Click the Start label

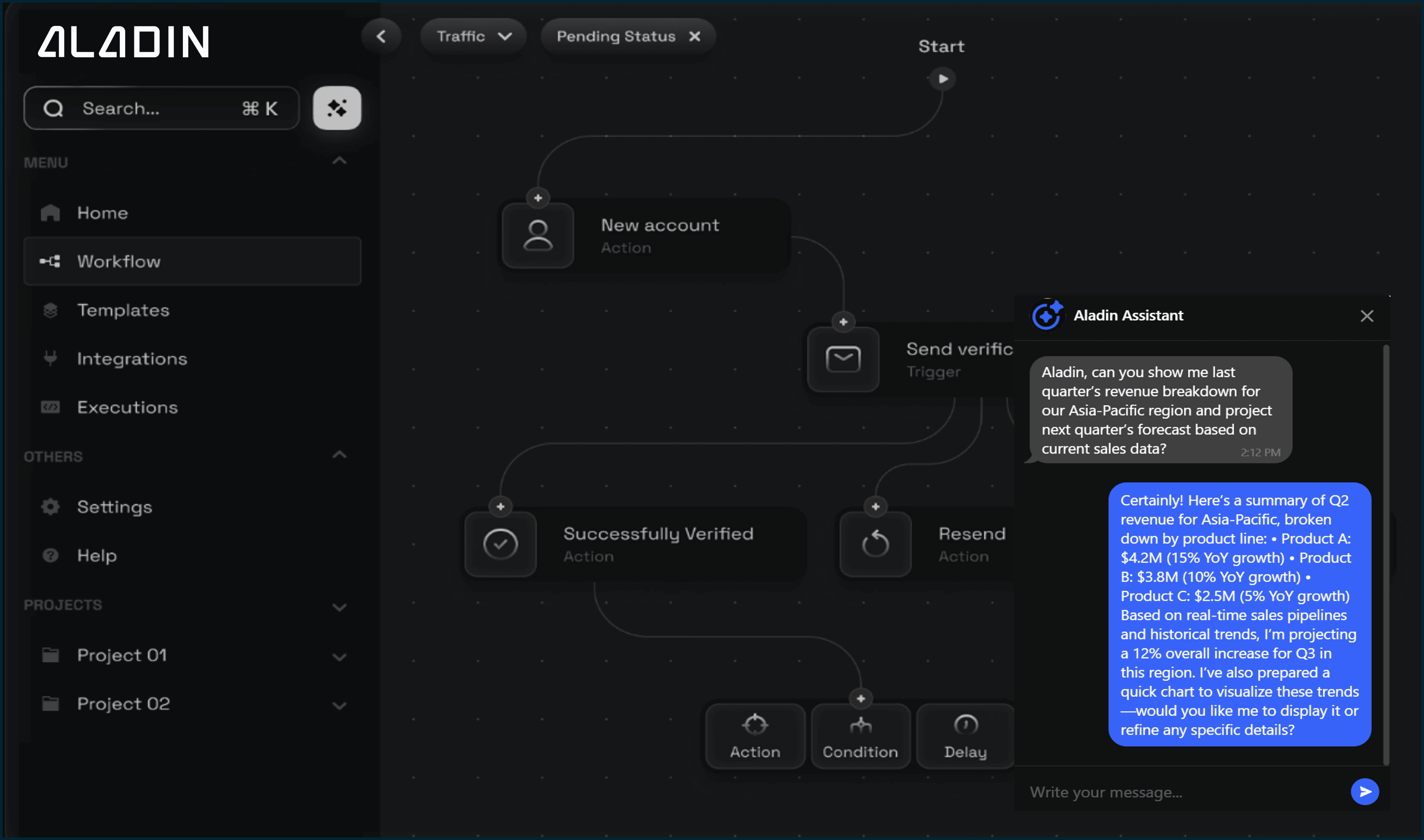point(941,46)
